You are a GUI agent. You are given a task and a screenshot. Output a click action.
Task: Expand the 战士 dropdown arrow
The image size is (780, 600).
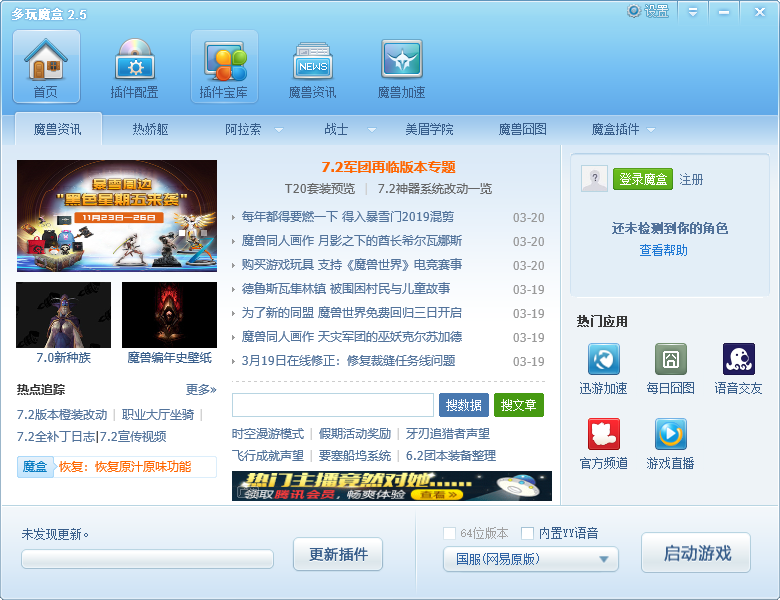pyautogui.click(x=372, y=130)
